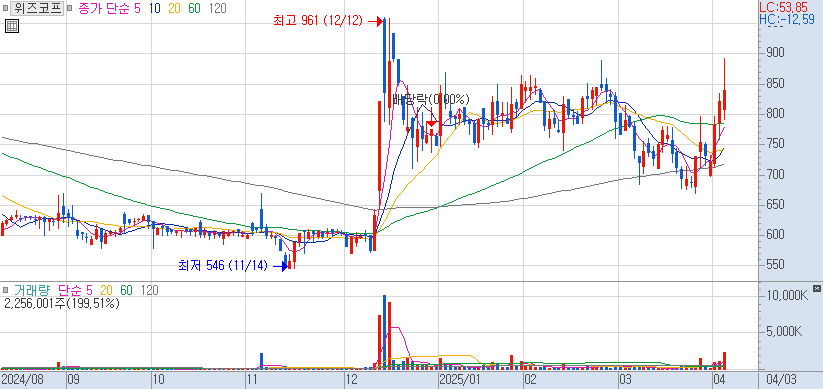Select the gray 120 price moving average label

217,8
